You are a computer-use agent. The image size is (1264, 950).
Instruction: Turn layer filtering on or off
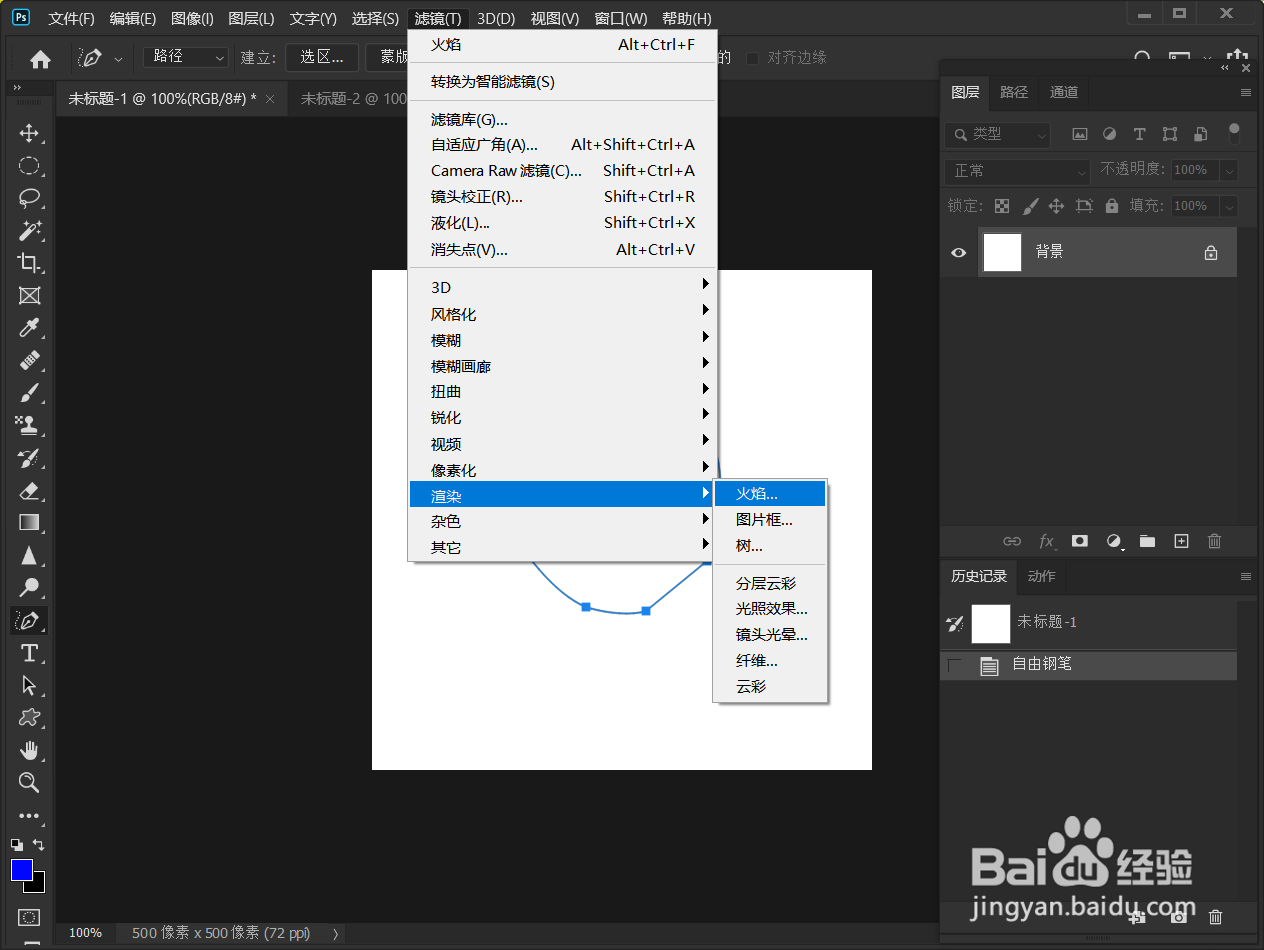[1234, 133]
